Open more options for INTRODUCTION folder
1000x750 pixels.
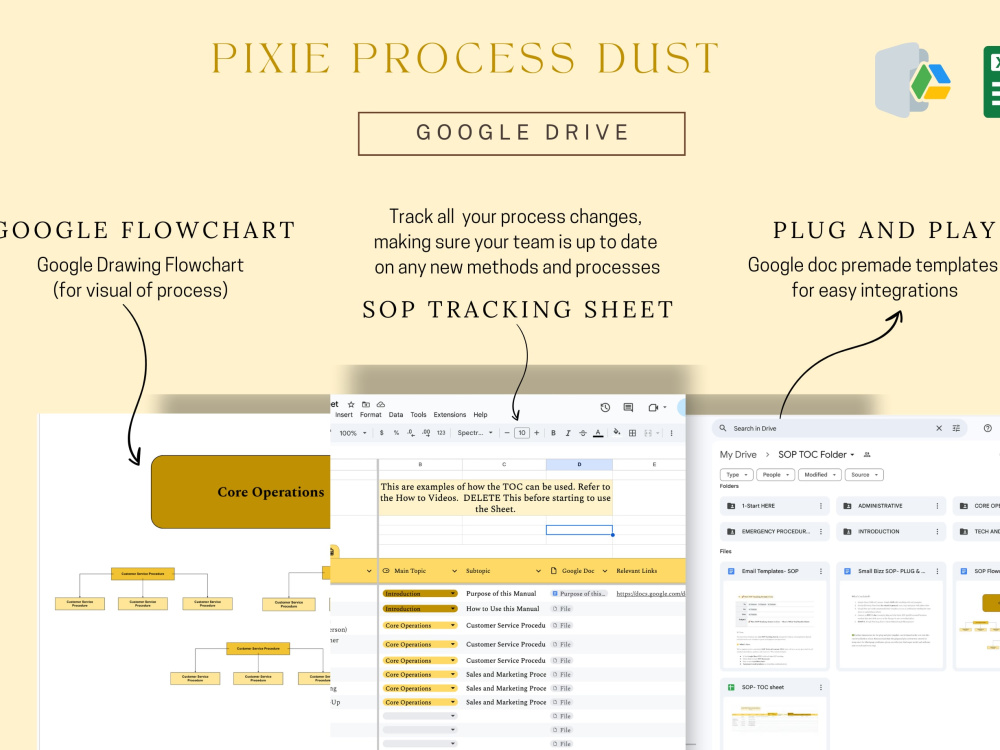(x=938, y=531)
